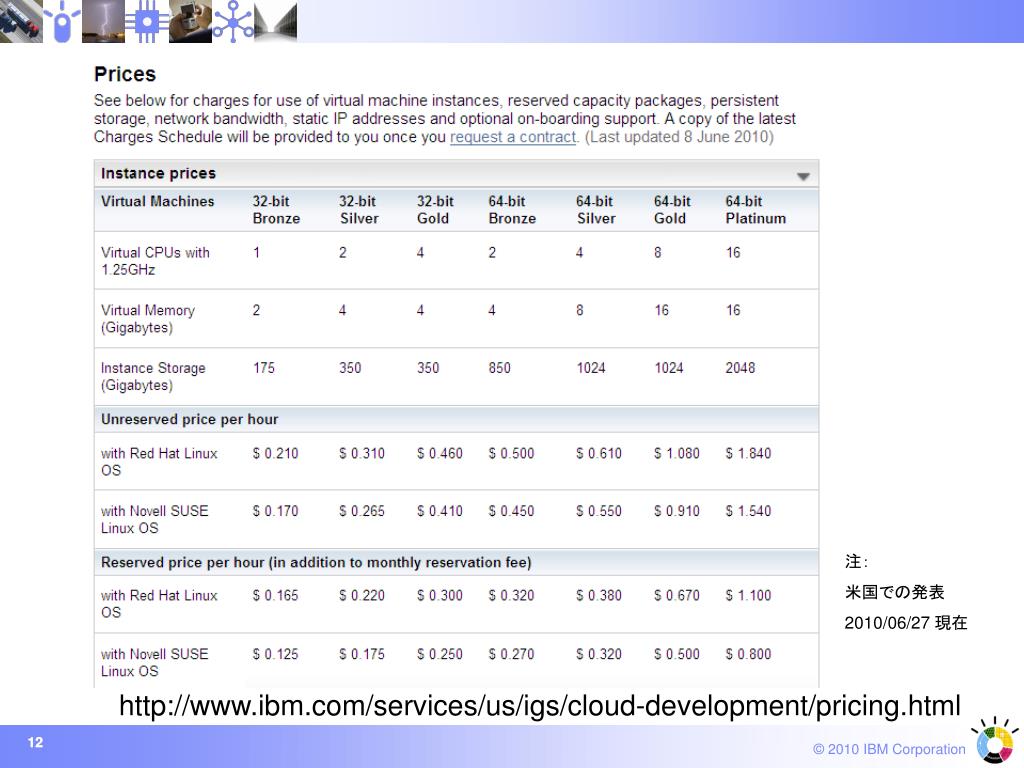The width and height of the screenshot is (1024, 768).
Task: Click the $ 0.310 Red Hat price
Action: coord(362,453)
